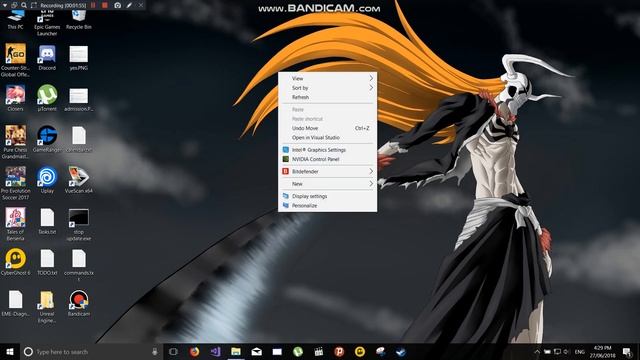Choose Undo Move in context menu
This screenshot has height=360, width=640.
327,128
